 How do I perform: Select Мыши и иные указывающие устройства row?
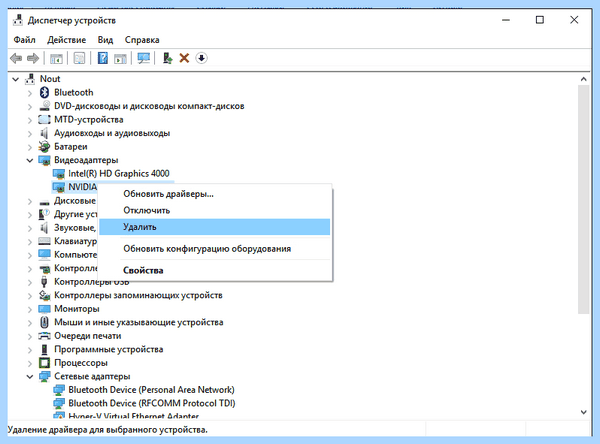coord(139,322)
